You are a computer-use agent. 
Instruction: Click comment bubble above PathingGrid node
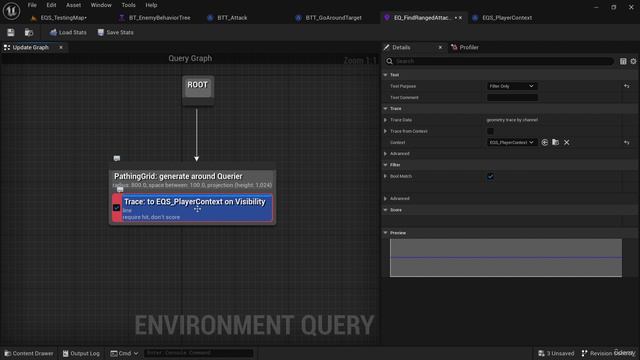pyautogui.click(x=117, y=158)
